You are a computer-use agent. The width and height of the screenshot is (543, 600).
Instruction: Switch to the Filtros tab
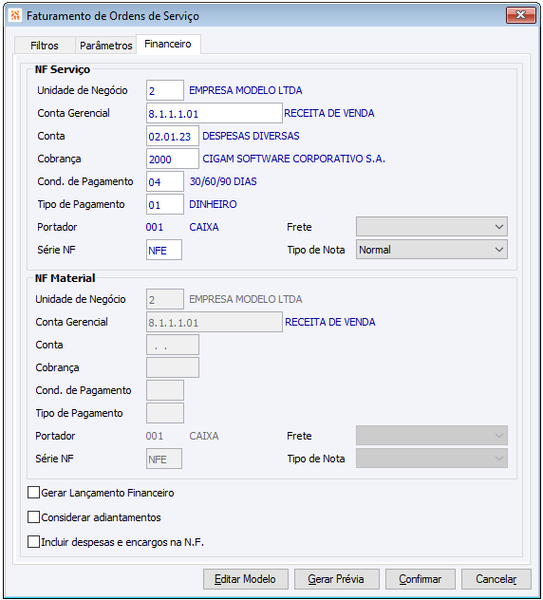click(x=44, y=46)
